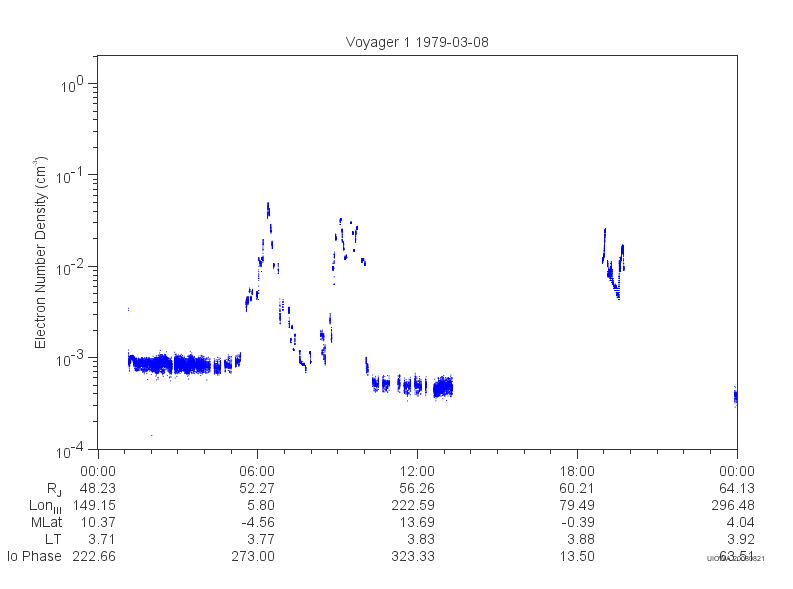793x589 pixels.
Task: Click the RJ value 64.13
Action: click(737, 488)
